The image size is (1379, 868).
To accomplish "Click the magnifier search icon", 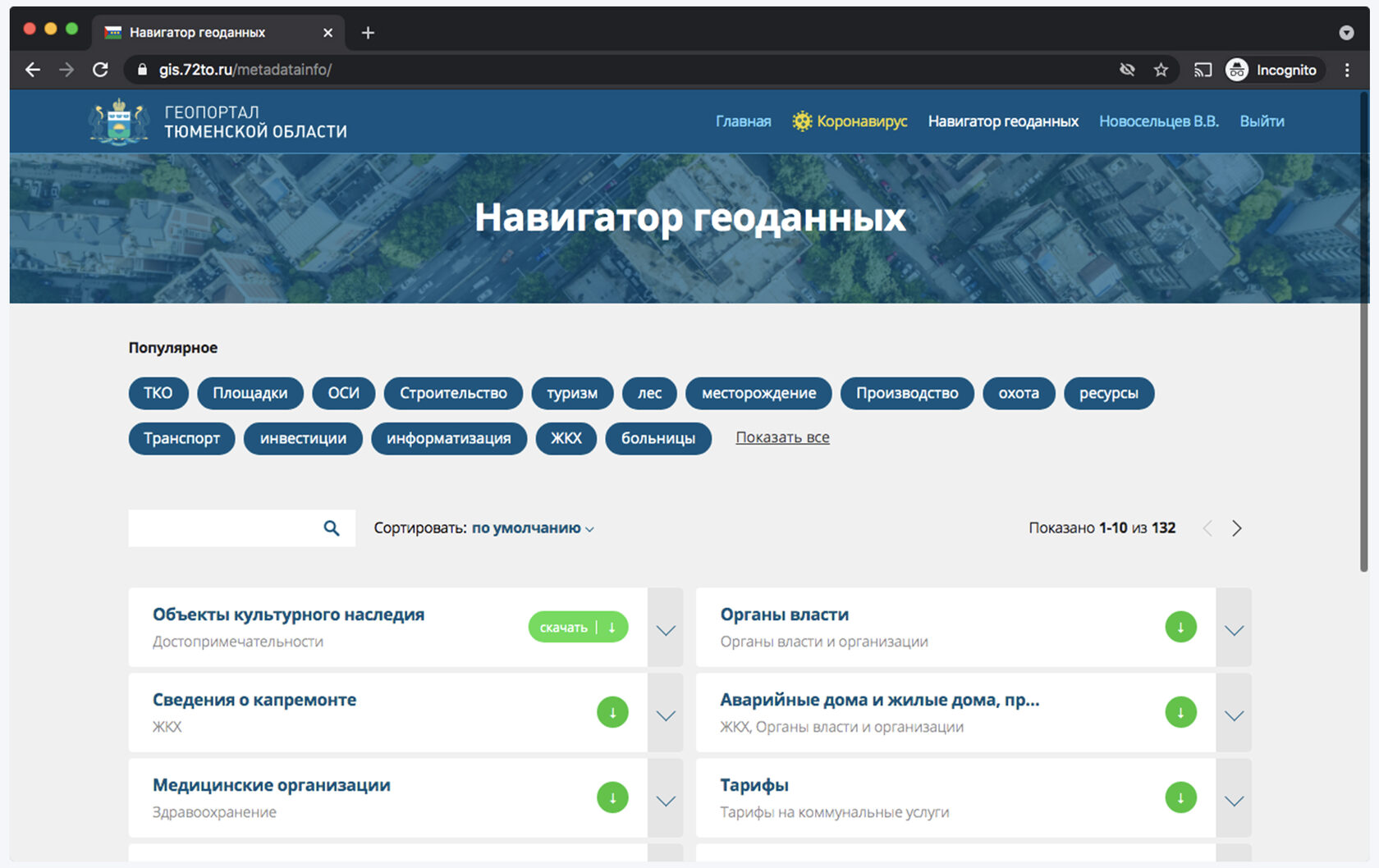I will pos(332,528).
